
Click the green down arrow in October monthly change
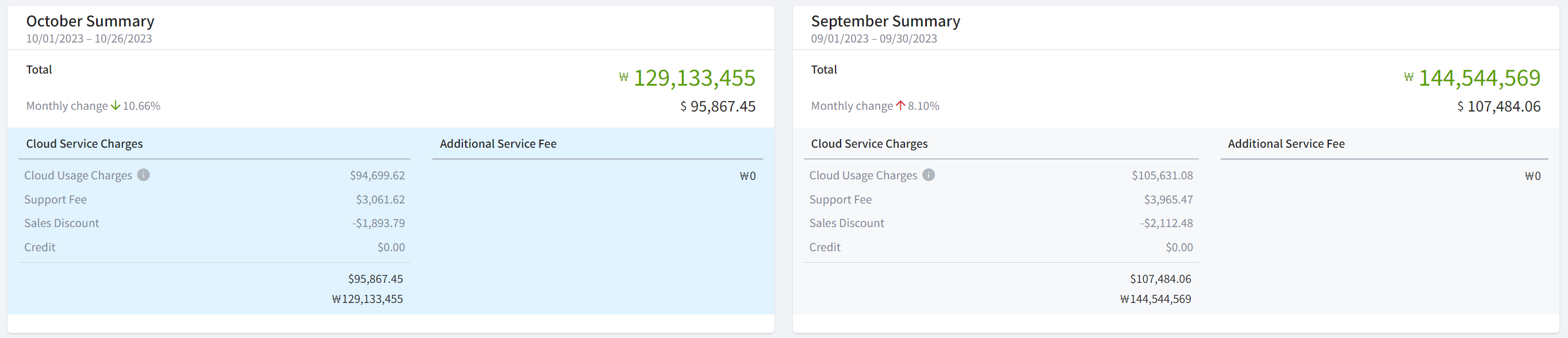(x=115, y=105)
